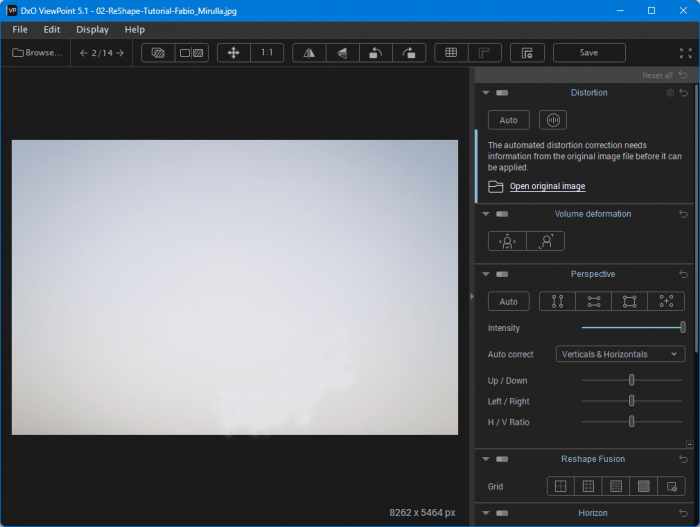Flip image horizontally
The image size is (700, 527).
click(x=309, y=53)
